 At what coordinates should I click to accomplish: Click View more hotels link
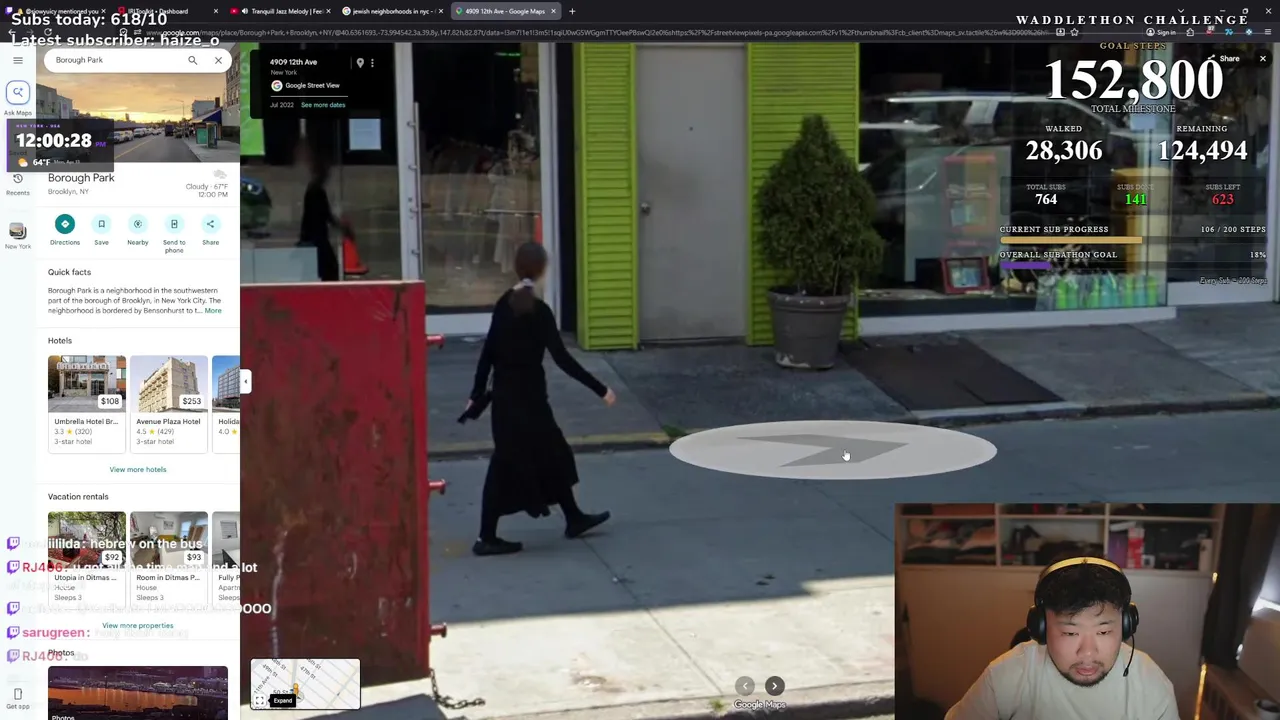pyautogui.click(x=138, y=469)
